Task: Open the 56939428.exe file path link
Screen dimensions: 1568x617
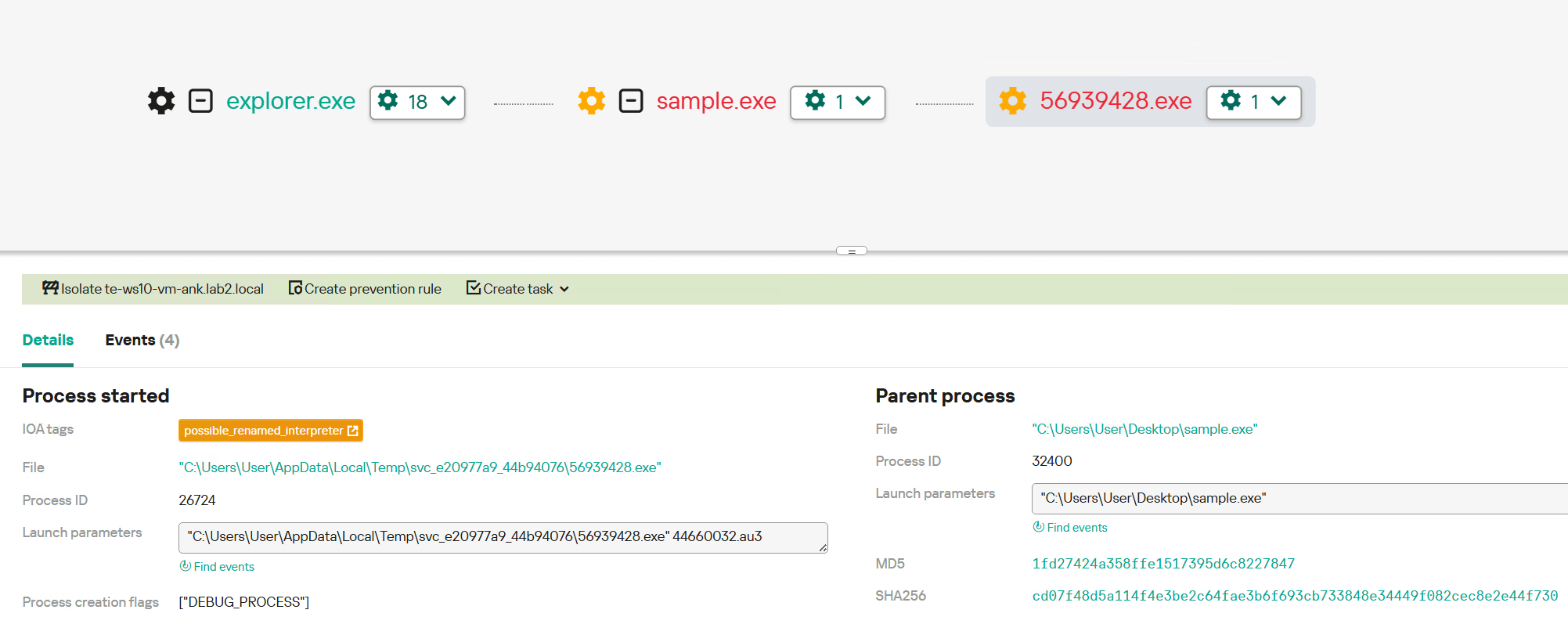Action: point(420,467)
